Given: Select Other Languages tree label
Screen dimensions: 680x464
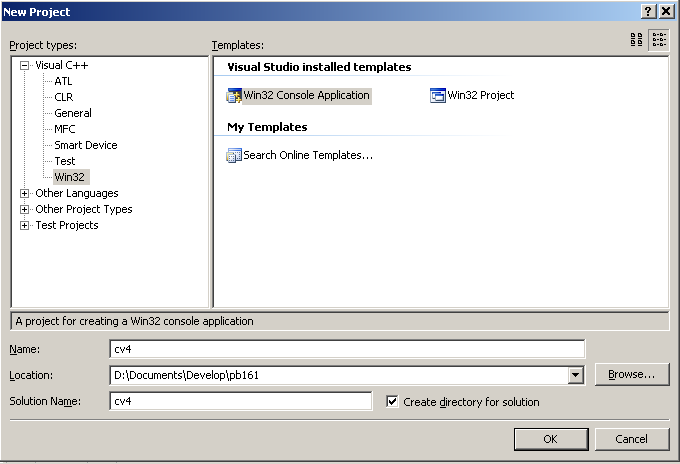Looking at the screenshot, I should (x=77, y=193).
